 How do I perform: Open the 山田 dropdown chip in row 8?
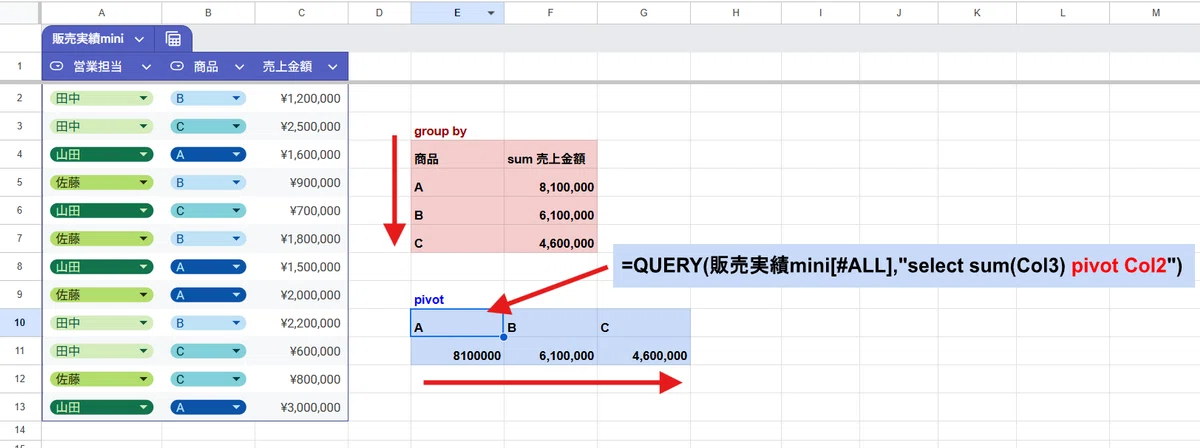(x=101, y=267)
